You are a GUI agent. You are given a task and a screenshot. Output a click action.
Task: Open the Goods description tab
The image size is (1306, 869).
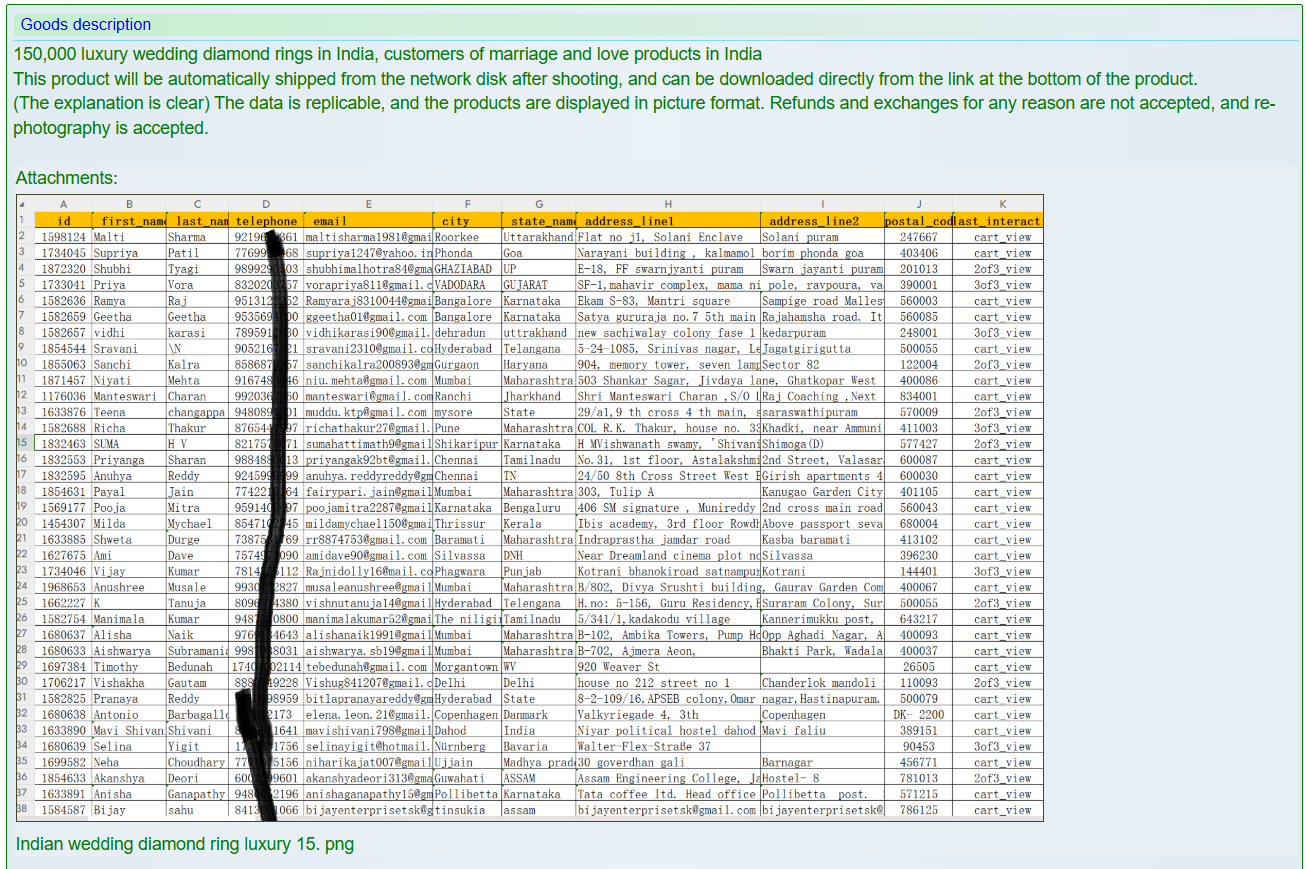(86, 24)
